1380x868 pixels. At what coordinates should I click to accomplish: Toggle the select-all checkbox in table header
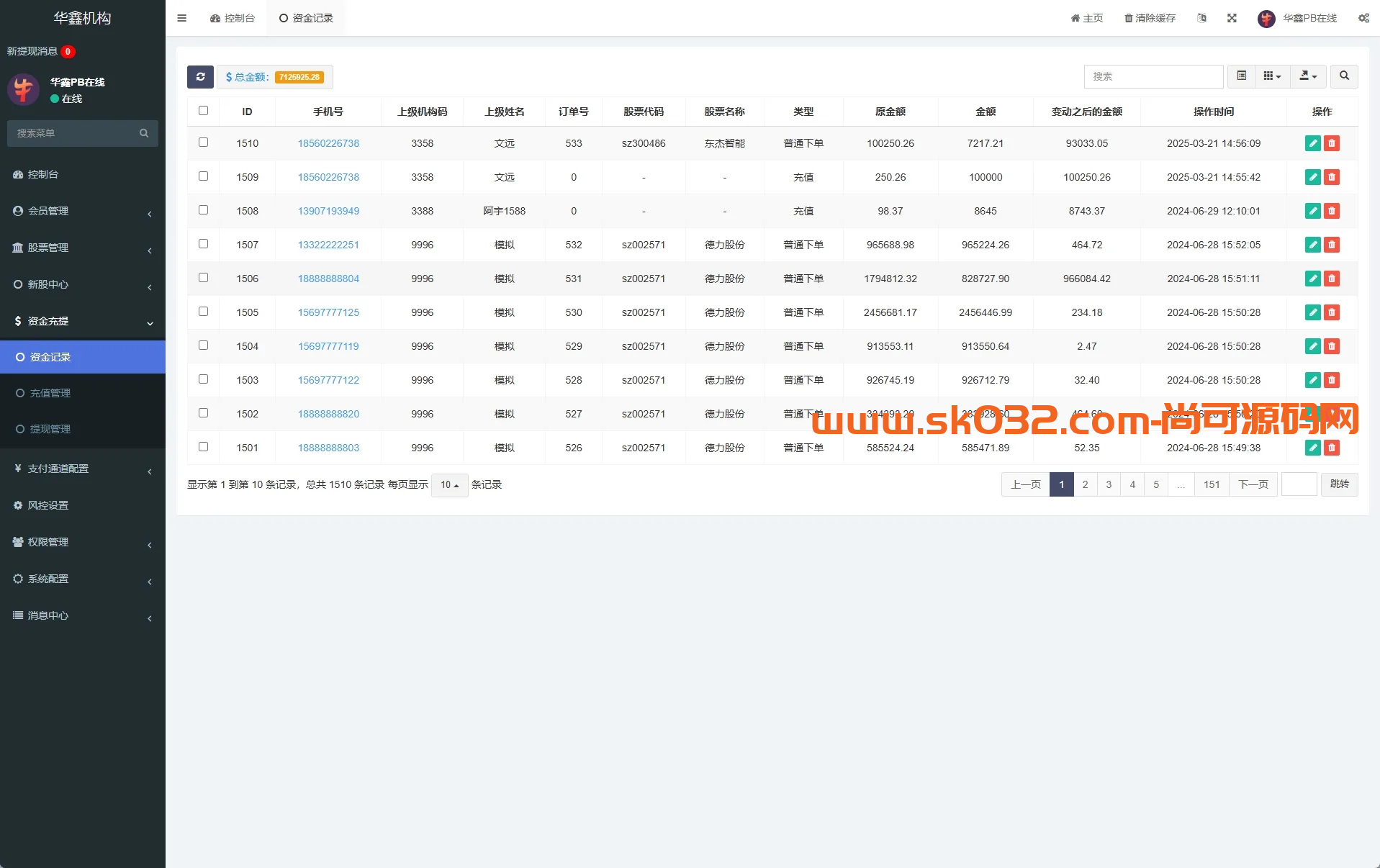[203, 111]
